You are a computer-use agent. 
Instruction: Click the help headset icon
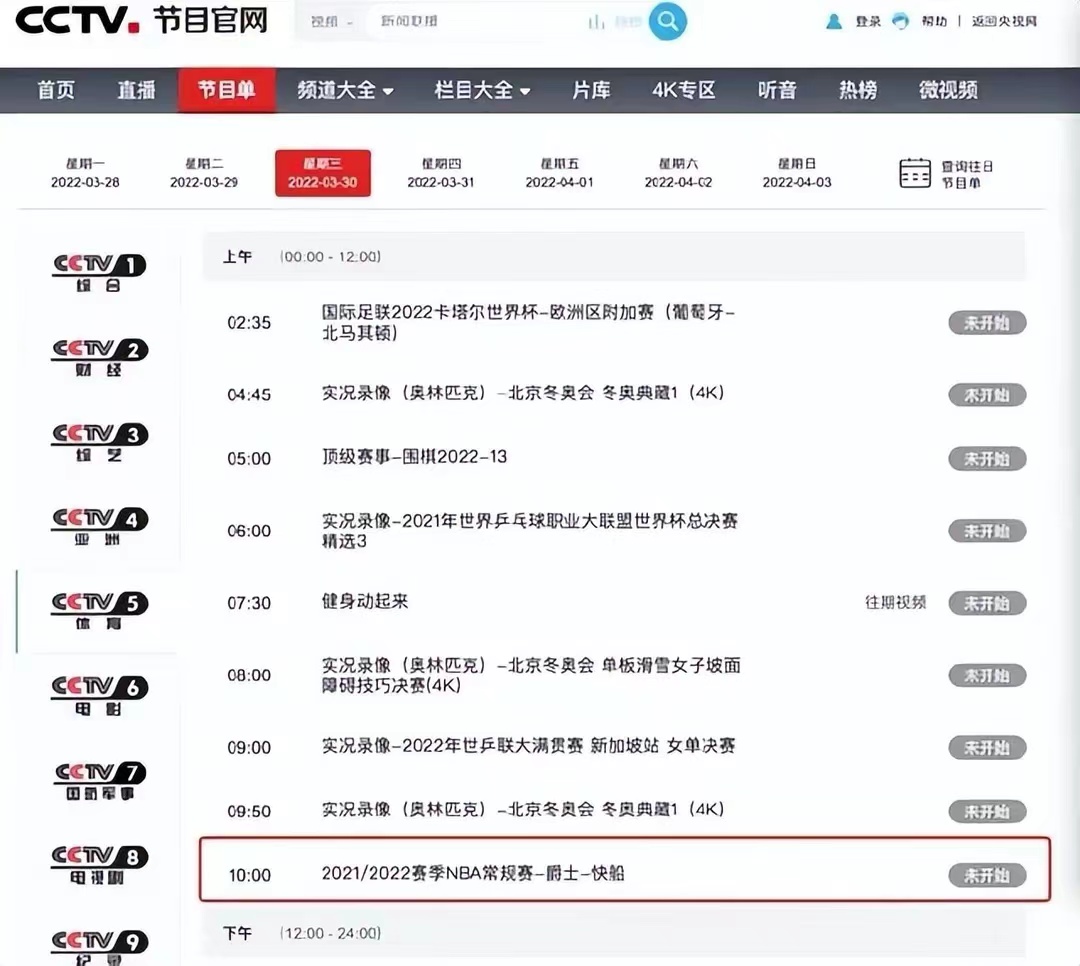tap(900, 21)
